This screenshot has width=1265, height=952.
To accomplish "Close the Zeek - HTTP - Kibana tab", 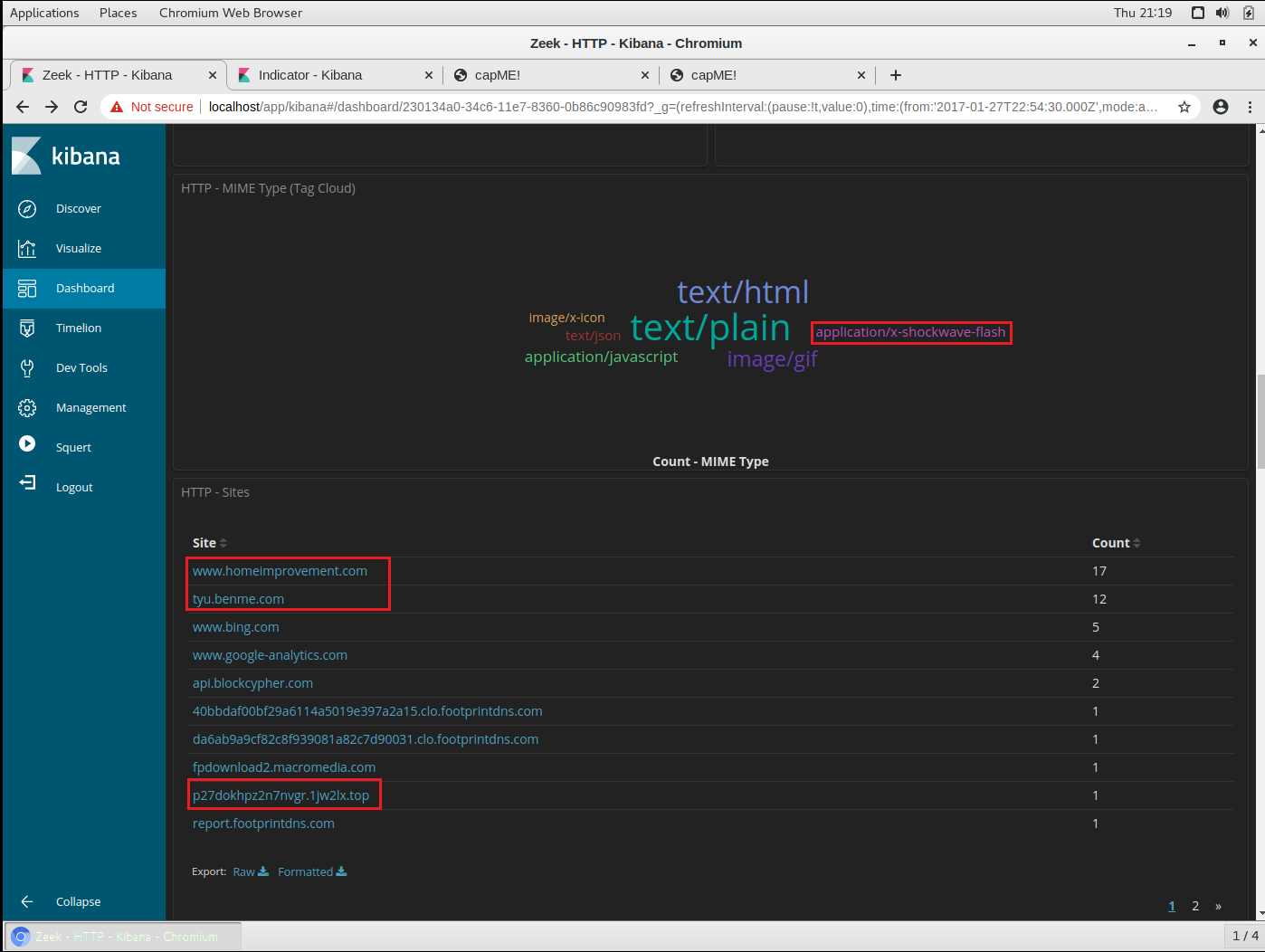I will 213,75.
